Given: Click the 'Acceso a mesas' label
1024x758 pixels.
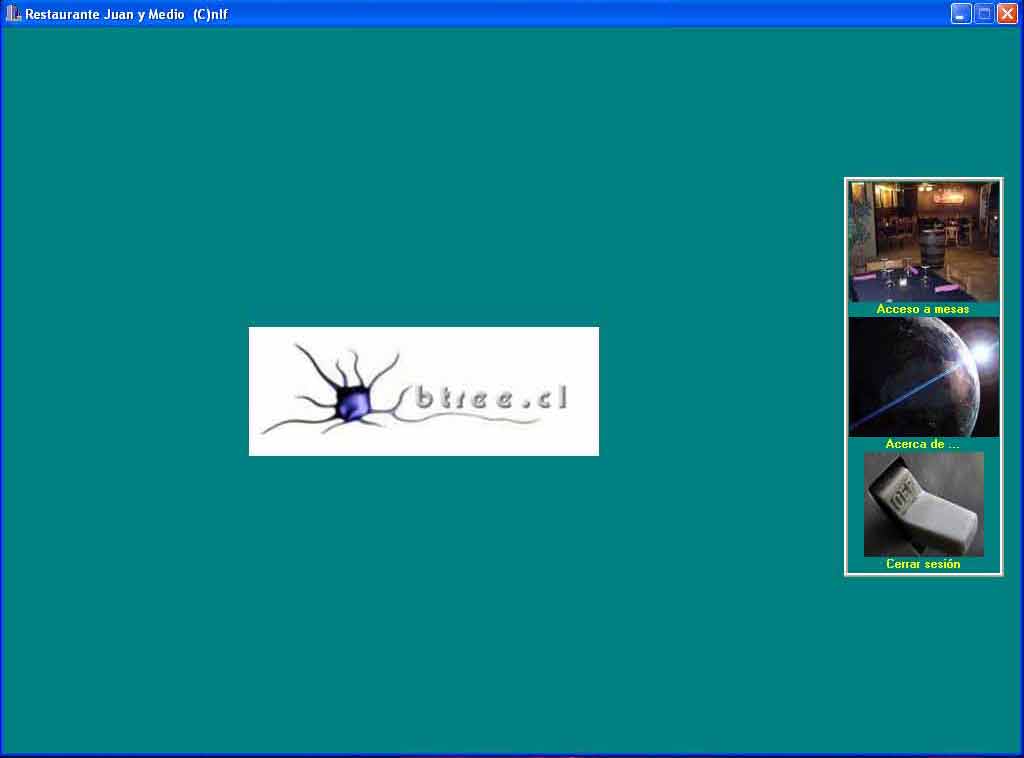Looking at the screenshot, I should click(922, 310).
